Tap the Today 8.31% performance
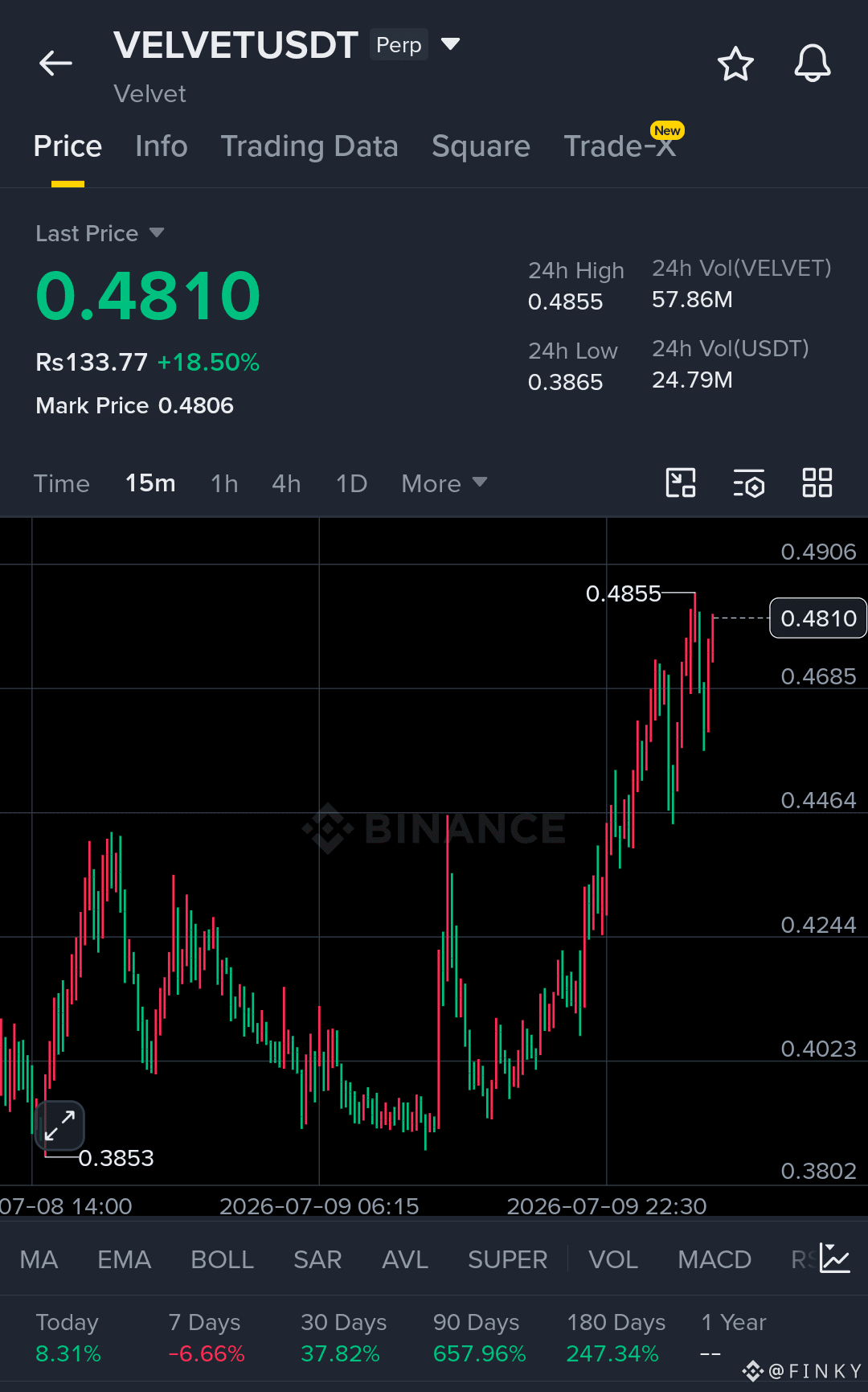868x1392 pixels. coord(68,1338)
